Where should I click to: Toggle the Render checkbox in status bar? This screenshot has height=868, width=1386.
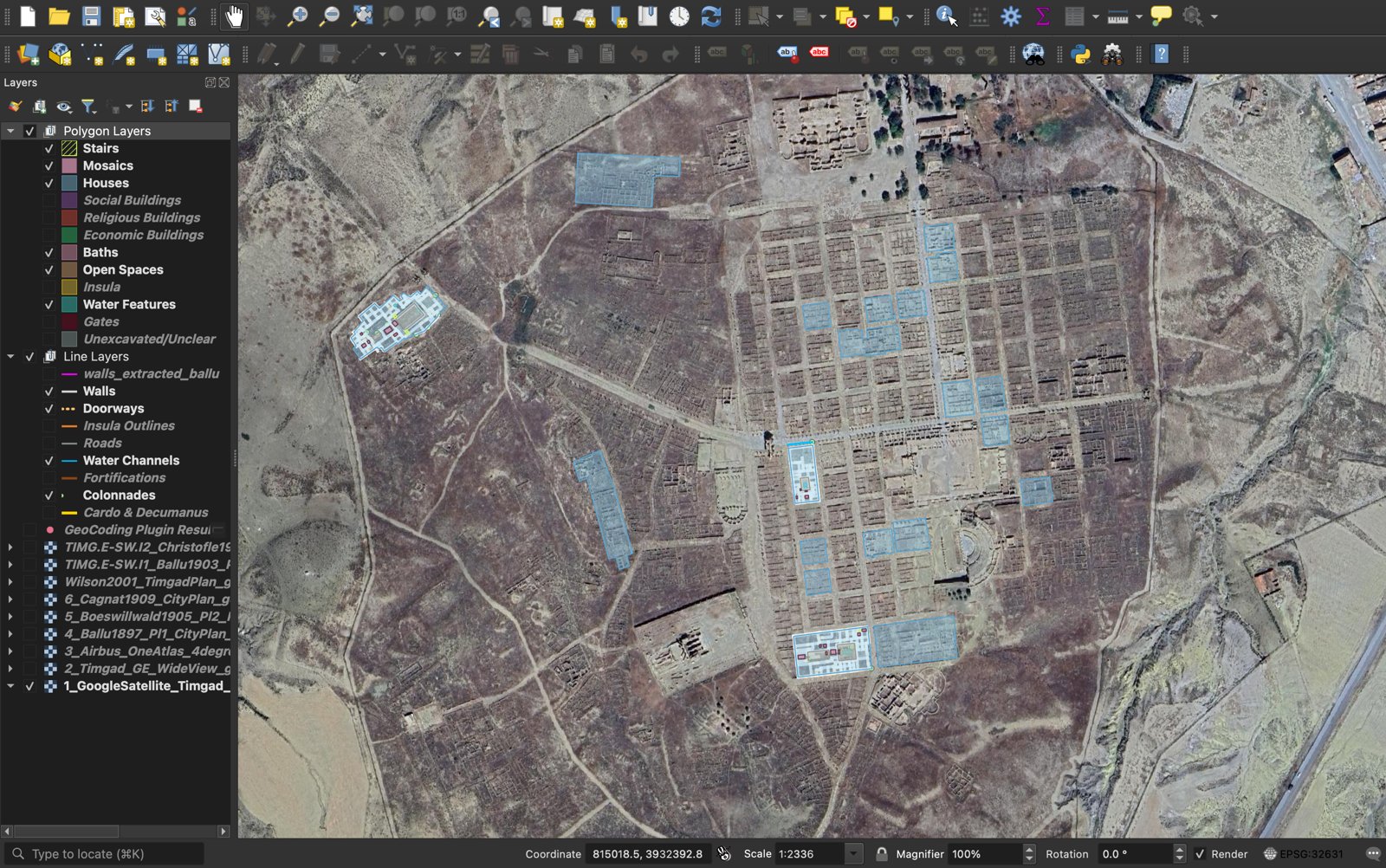tap(1200, 854)
